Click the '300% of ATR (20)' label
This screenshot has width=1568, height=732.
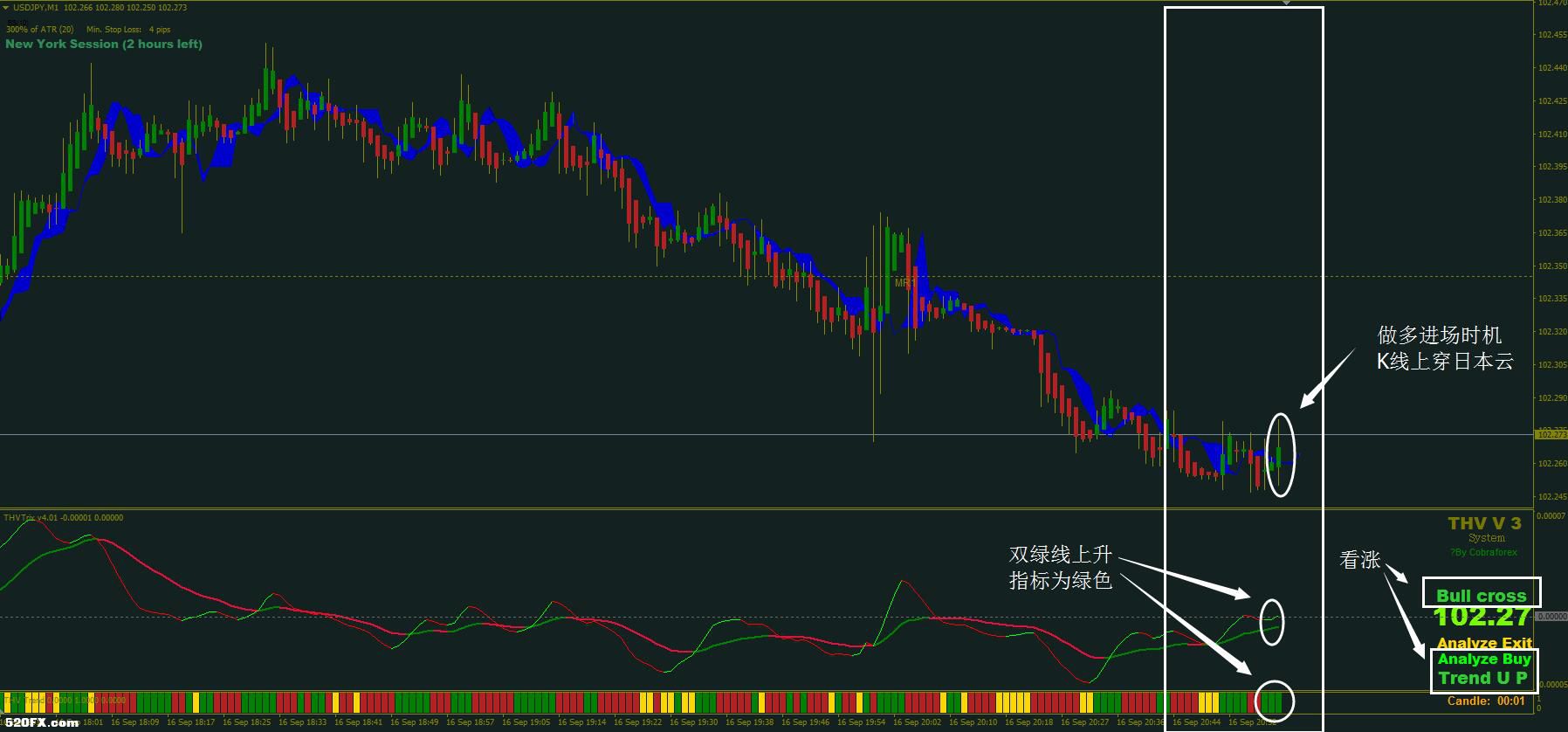coord(40,30)
